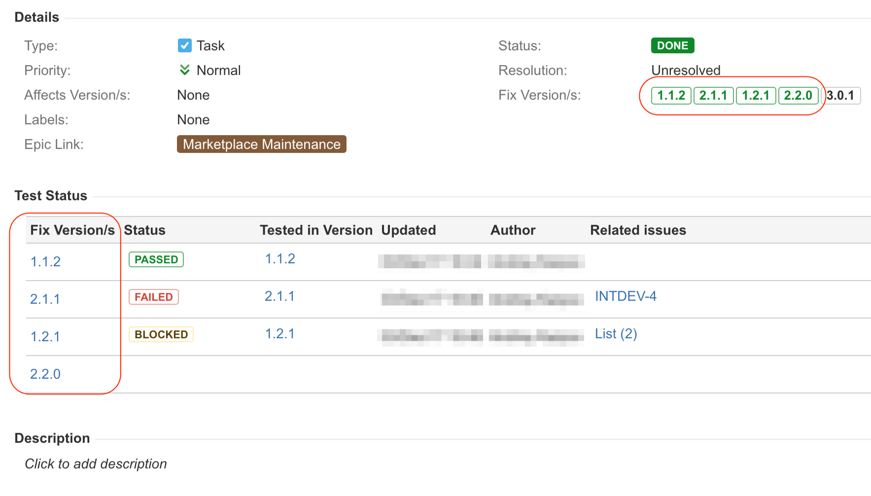Click the DONE status badge
The height and width of the screenshot is (496, 871).
click(672, 46)
